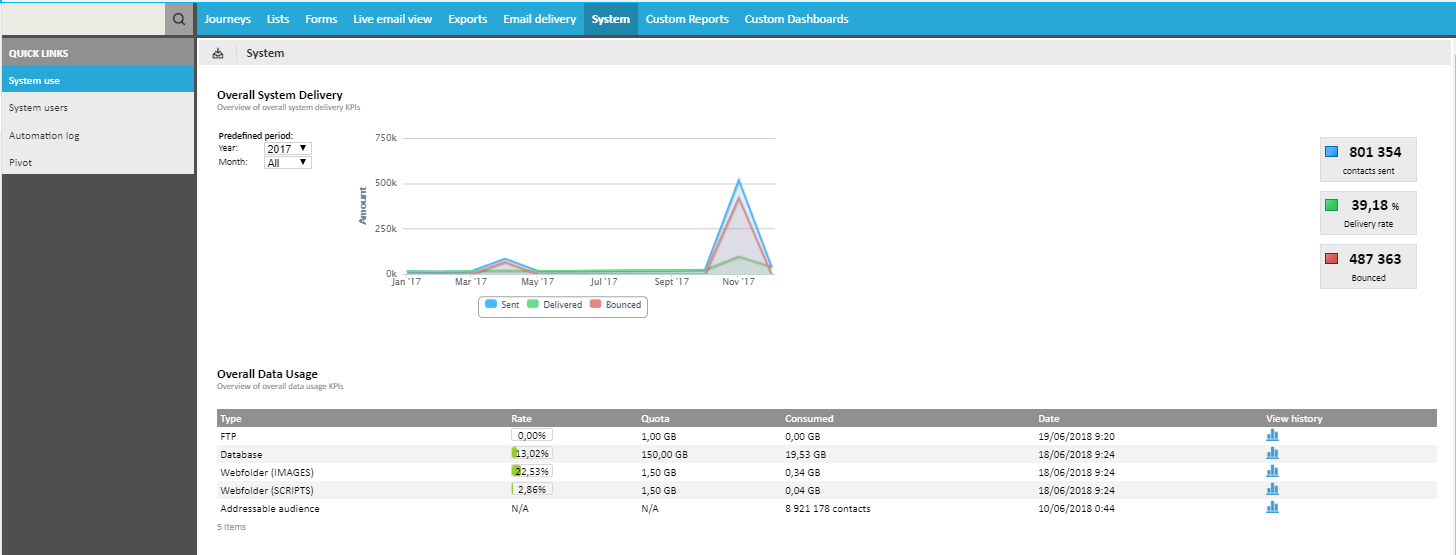Viewport: 1456px width, 555px height.
Task: Open the Email delivery tab
Action: click(x=539, y=19)
